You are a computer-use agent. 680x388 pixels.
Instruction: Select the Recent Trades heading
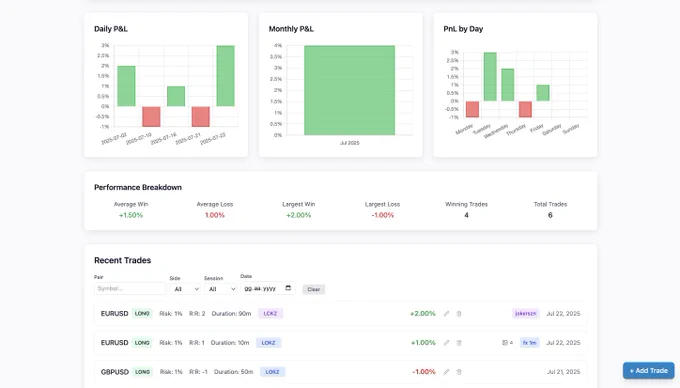tap(123, 260)
